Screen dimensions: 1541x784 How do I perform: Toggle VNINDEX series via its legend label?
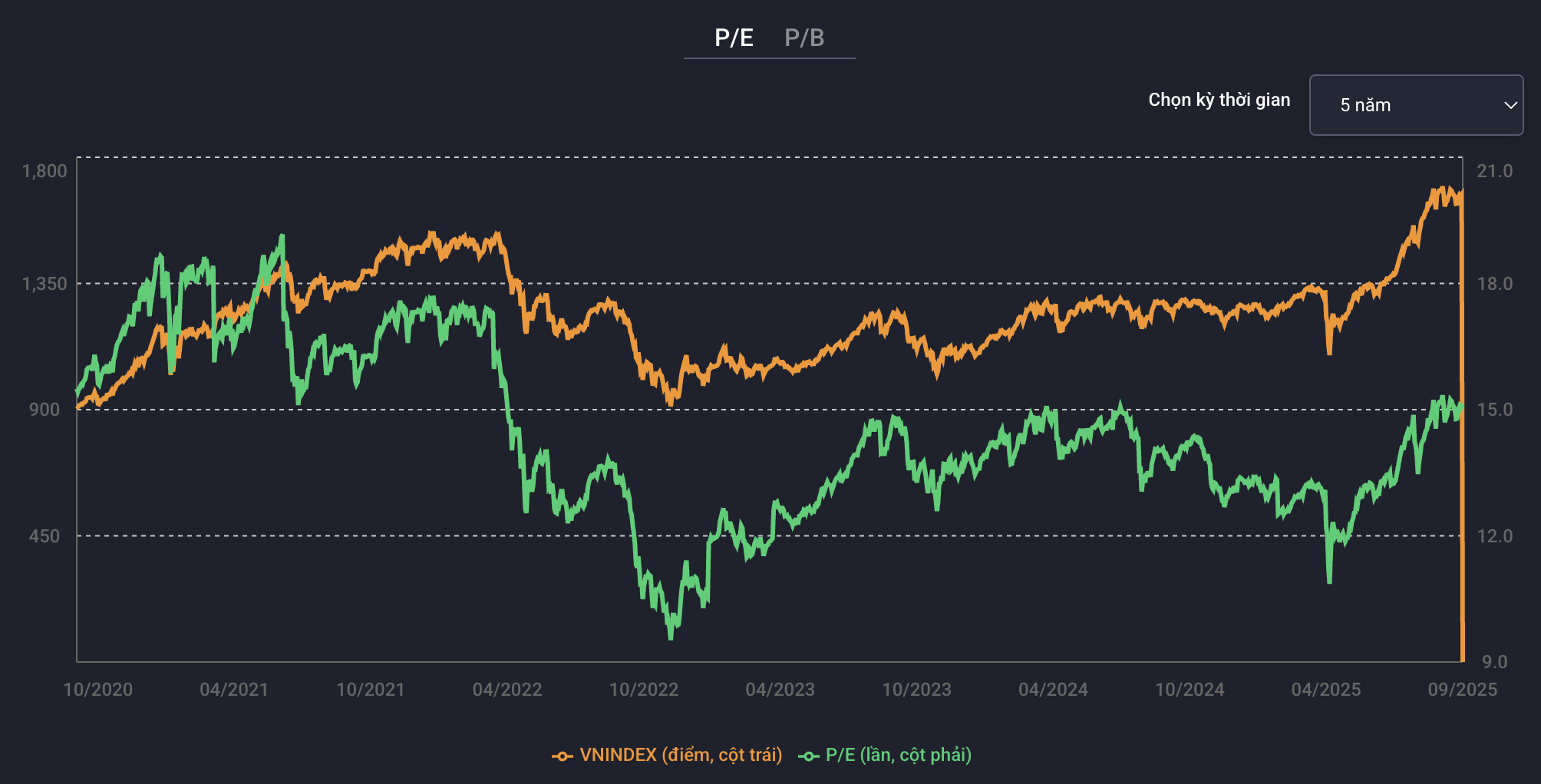(681, 755)
